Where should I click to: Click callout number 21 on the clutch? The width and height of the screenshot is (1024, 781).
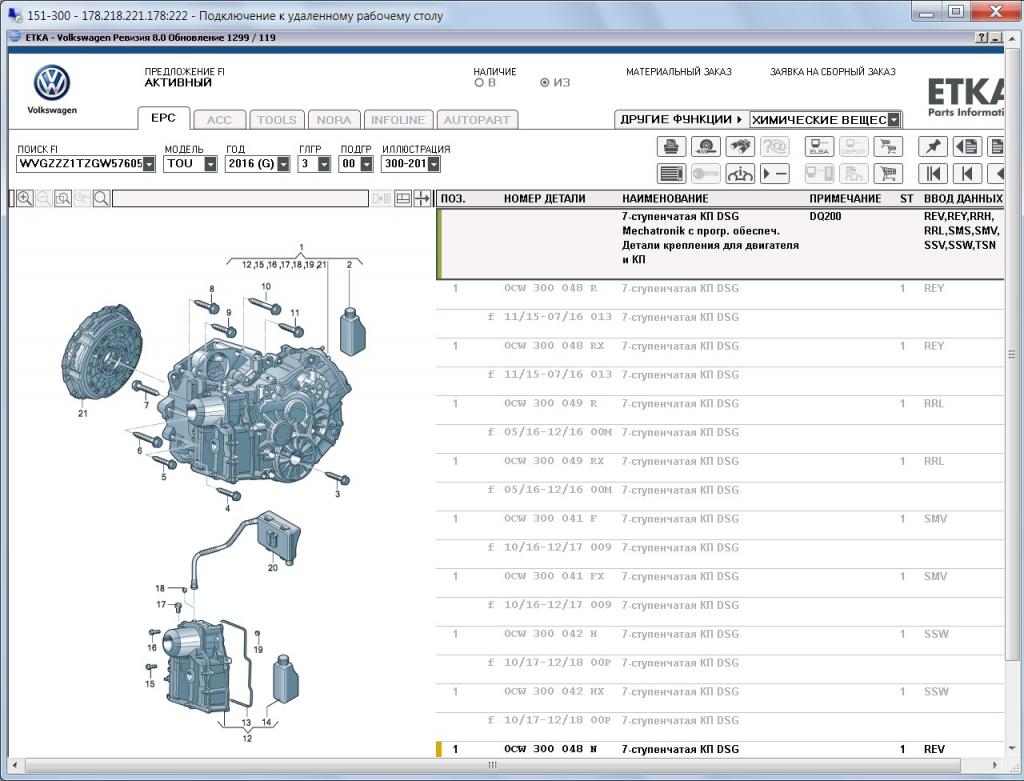(x=83, y=413)
